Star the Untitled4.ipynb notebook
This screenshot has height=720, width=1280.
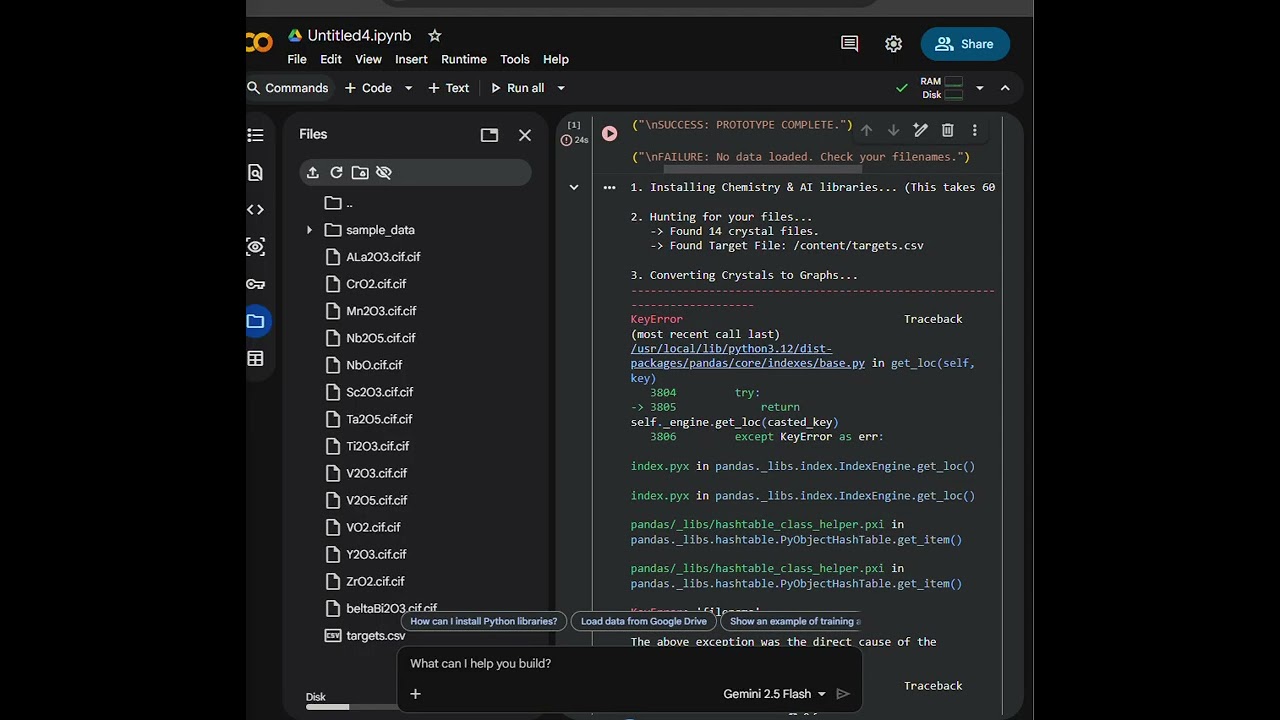coord(435,35)
